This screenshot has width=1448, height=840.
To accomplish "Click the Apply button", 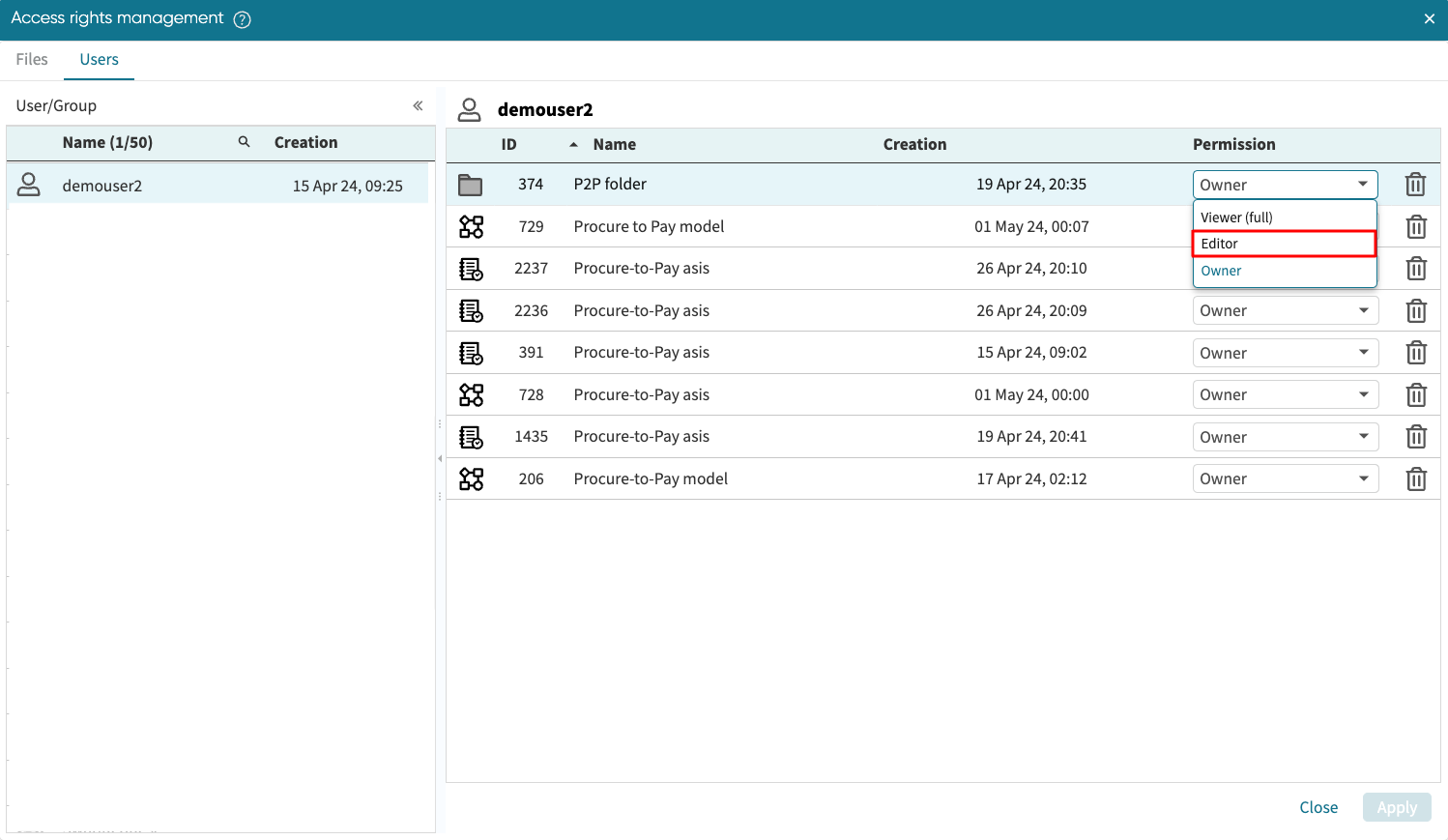I will pyautogui.click(x=1396, y=807).
